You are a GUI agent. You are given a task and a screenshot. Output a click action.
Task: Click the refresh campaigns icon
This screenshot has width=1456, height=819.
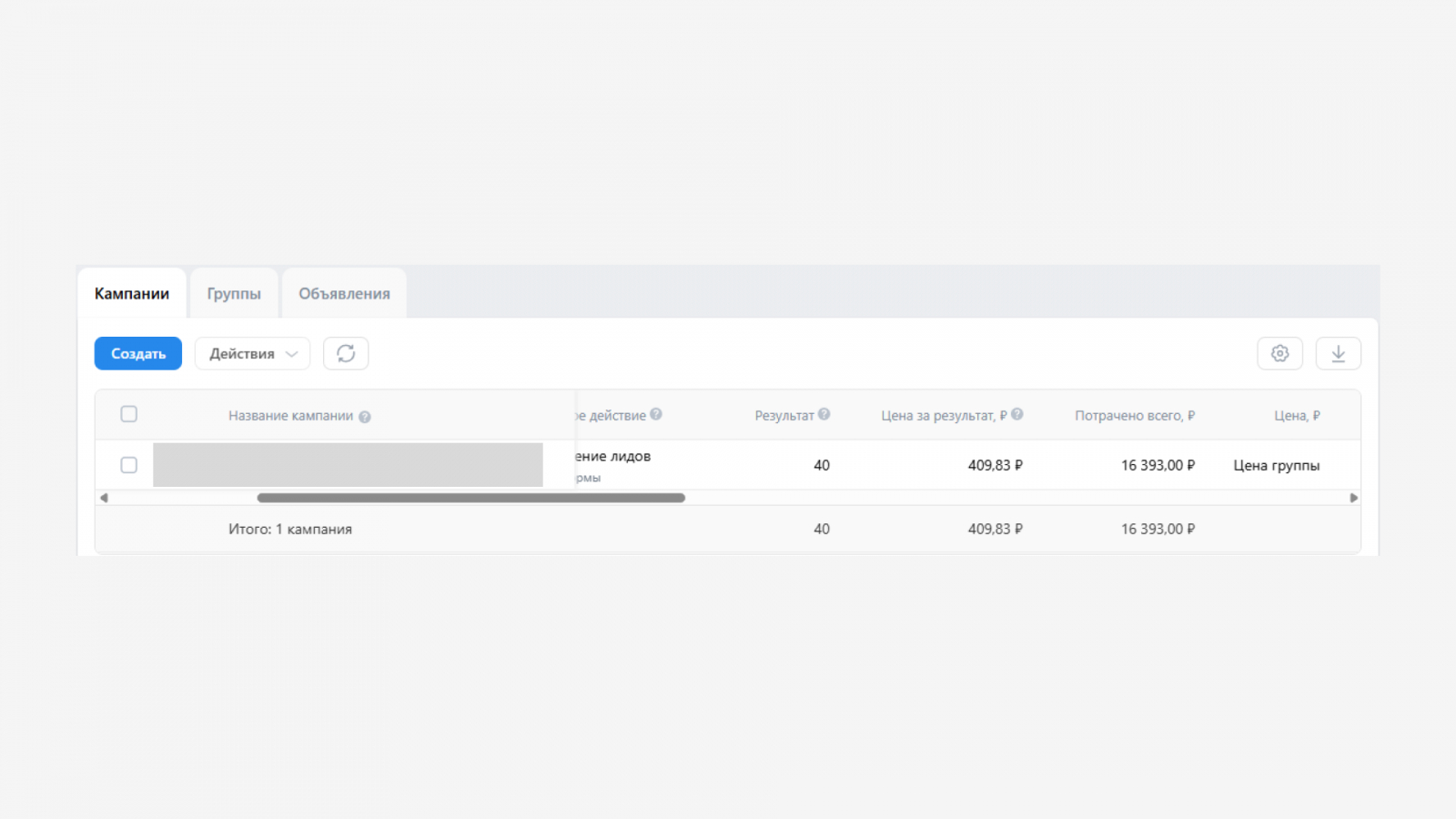pos(346,353)
